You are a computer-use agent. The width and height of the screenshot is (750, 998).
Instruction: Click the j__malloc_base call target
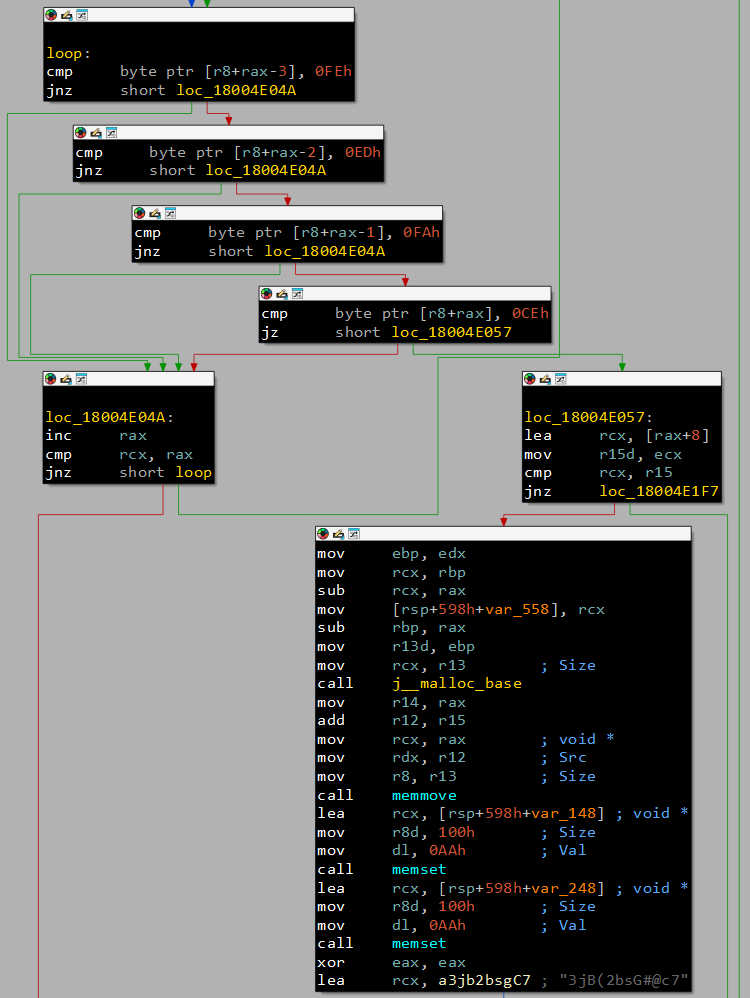[456, 683]
